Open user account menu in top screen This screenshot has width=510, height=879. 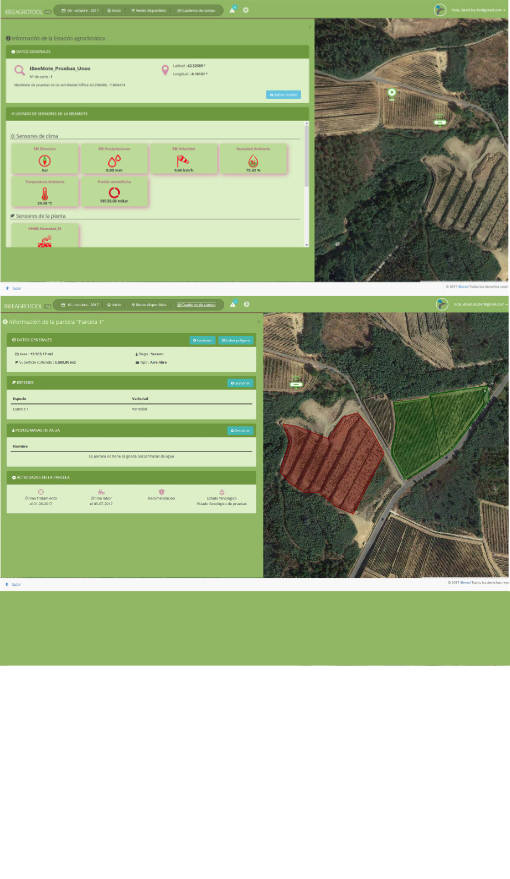[x=478, y=10]
